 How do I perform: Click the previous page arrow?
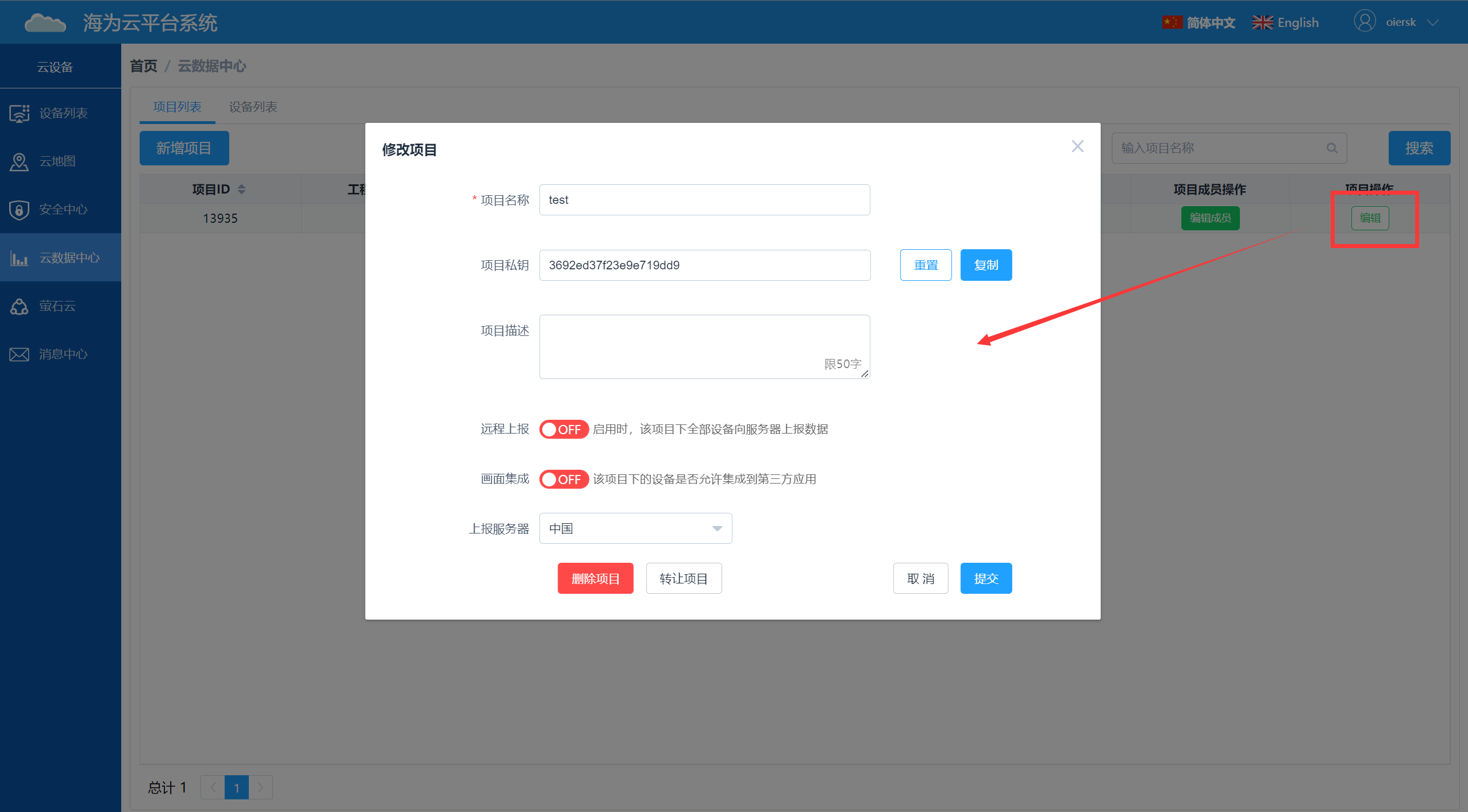coord(213,787)
